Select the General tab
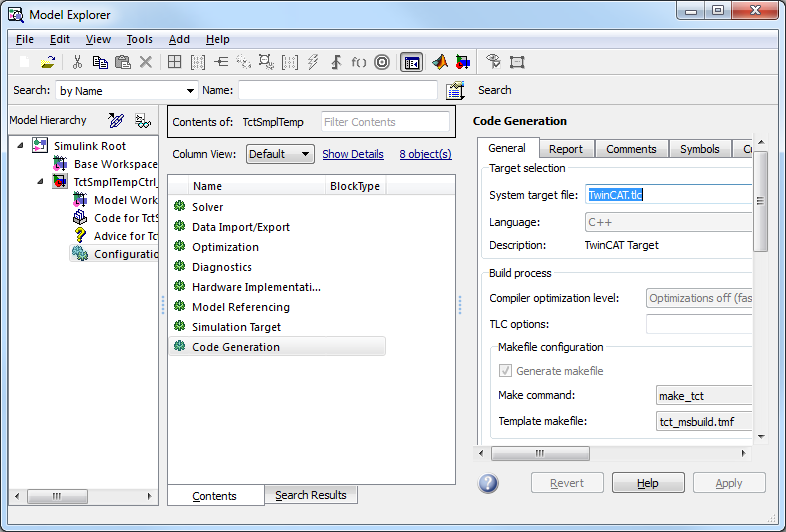 pos(507,148)
